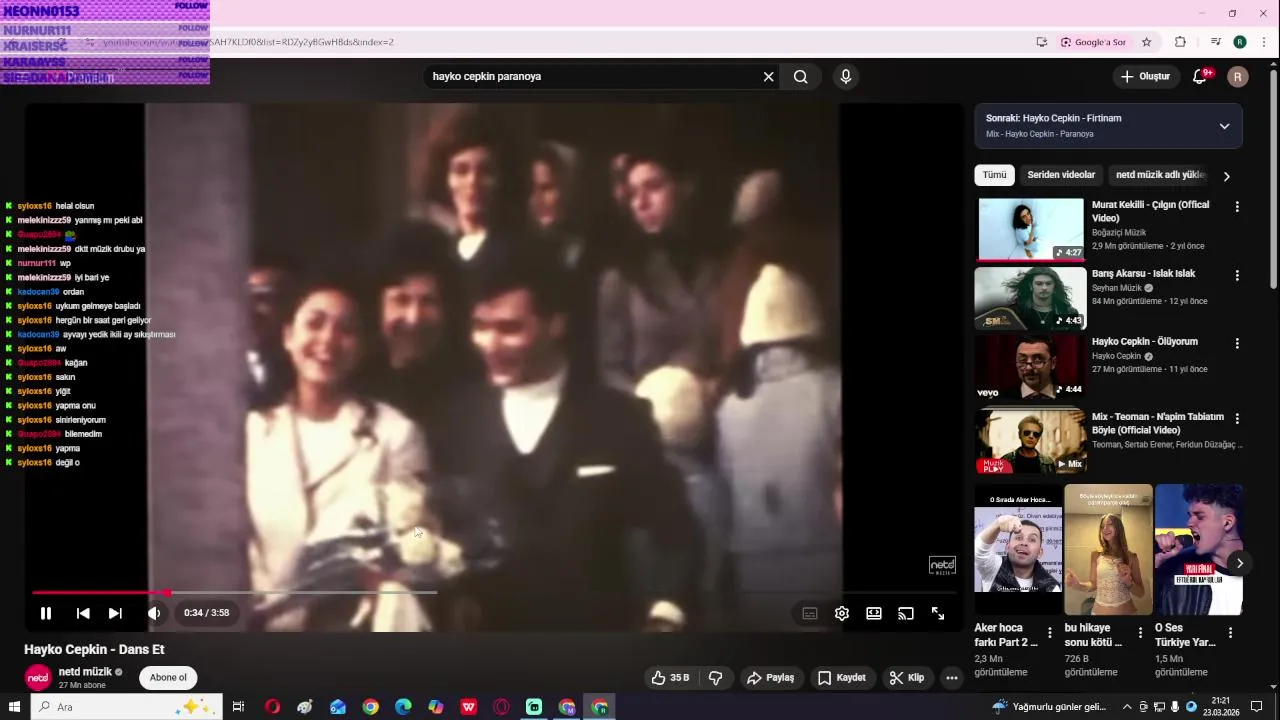Screen dimensions: 1280x720
Task: Open options for Teoman mix
Action: (1237, 418)
